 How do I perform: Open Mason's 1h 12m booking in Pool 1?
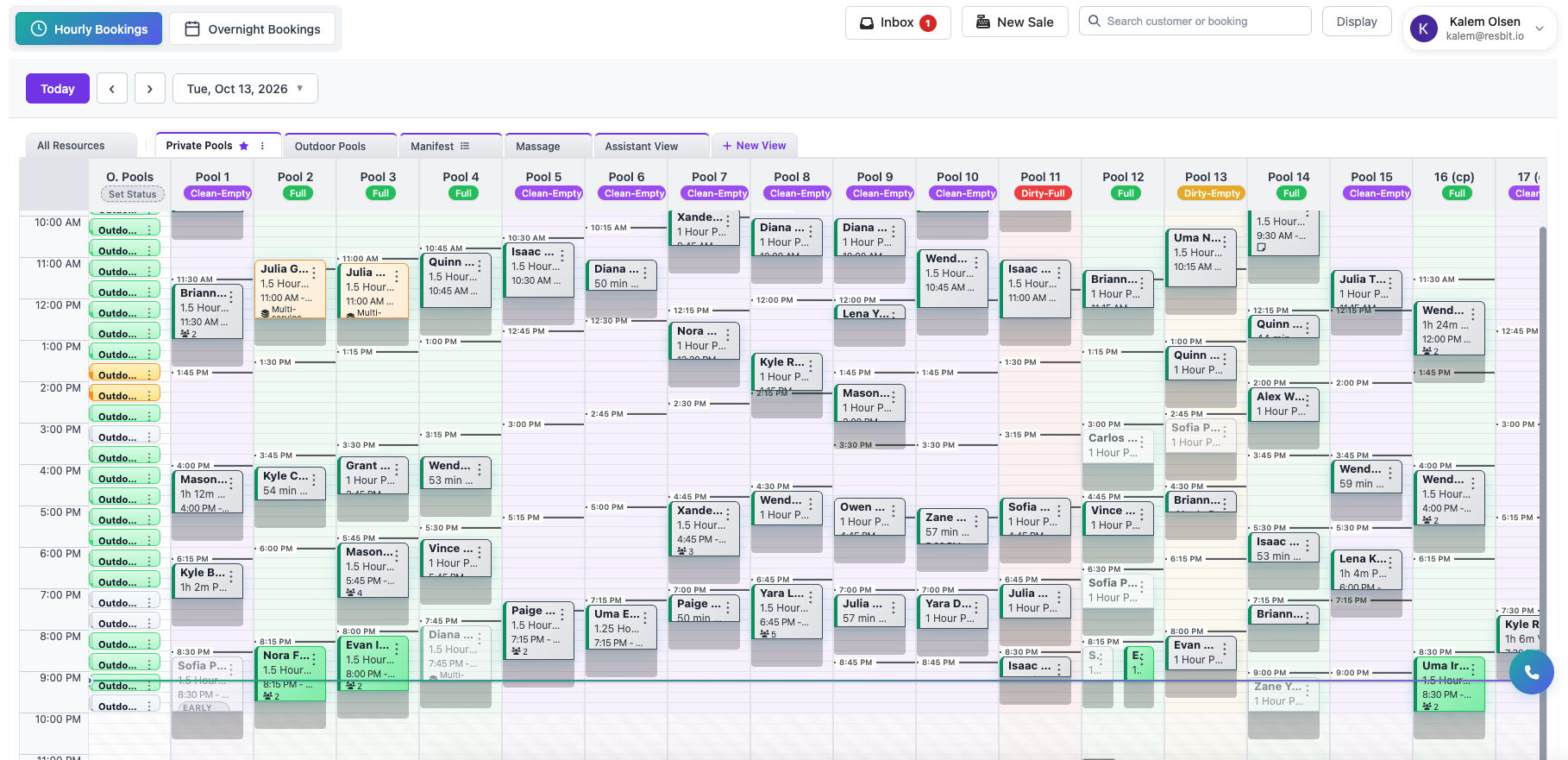207,493
